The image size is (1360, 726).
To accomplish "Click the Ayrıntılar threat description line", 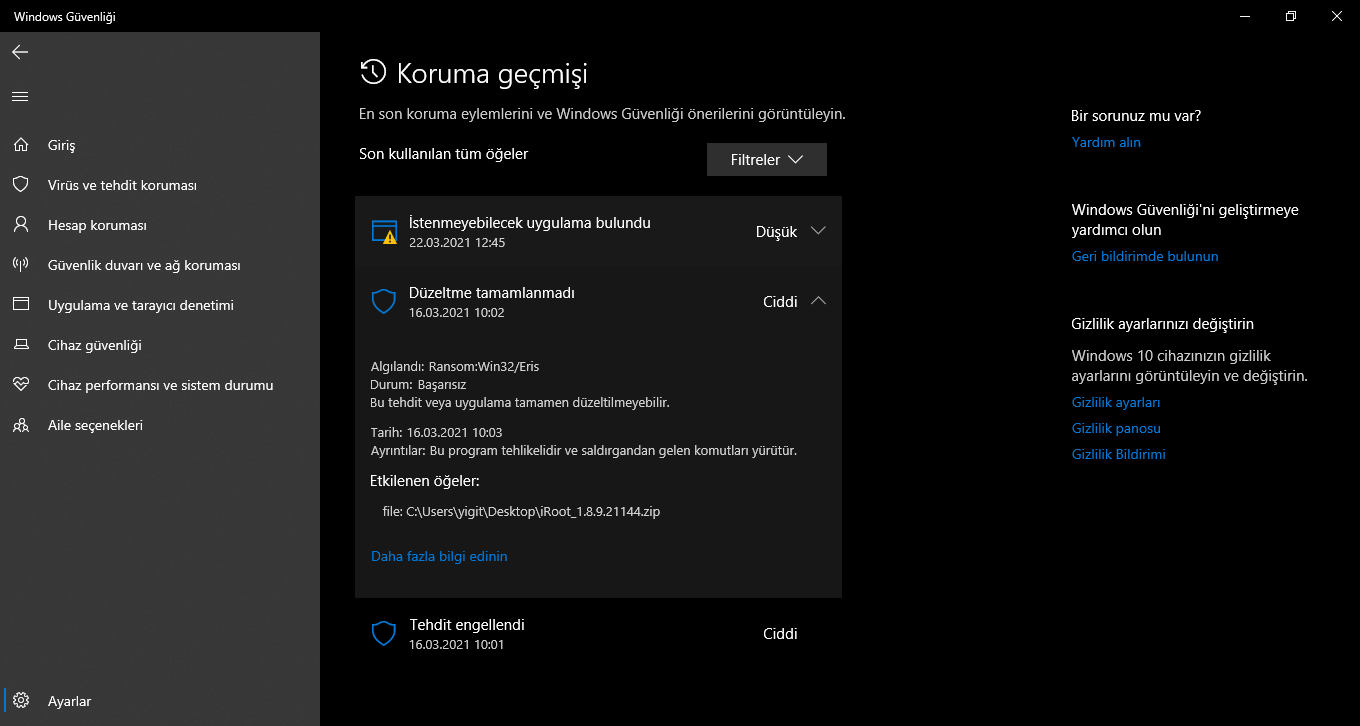I will (x=584, y=450).
